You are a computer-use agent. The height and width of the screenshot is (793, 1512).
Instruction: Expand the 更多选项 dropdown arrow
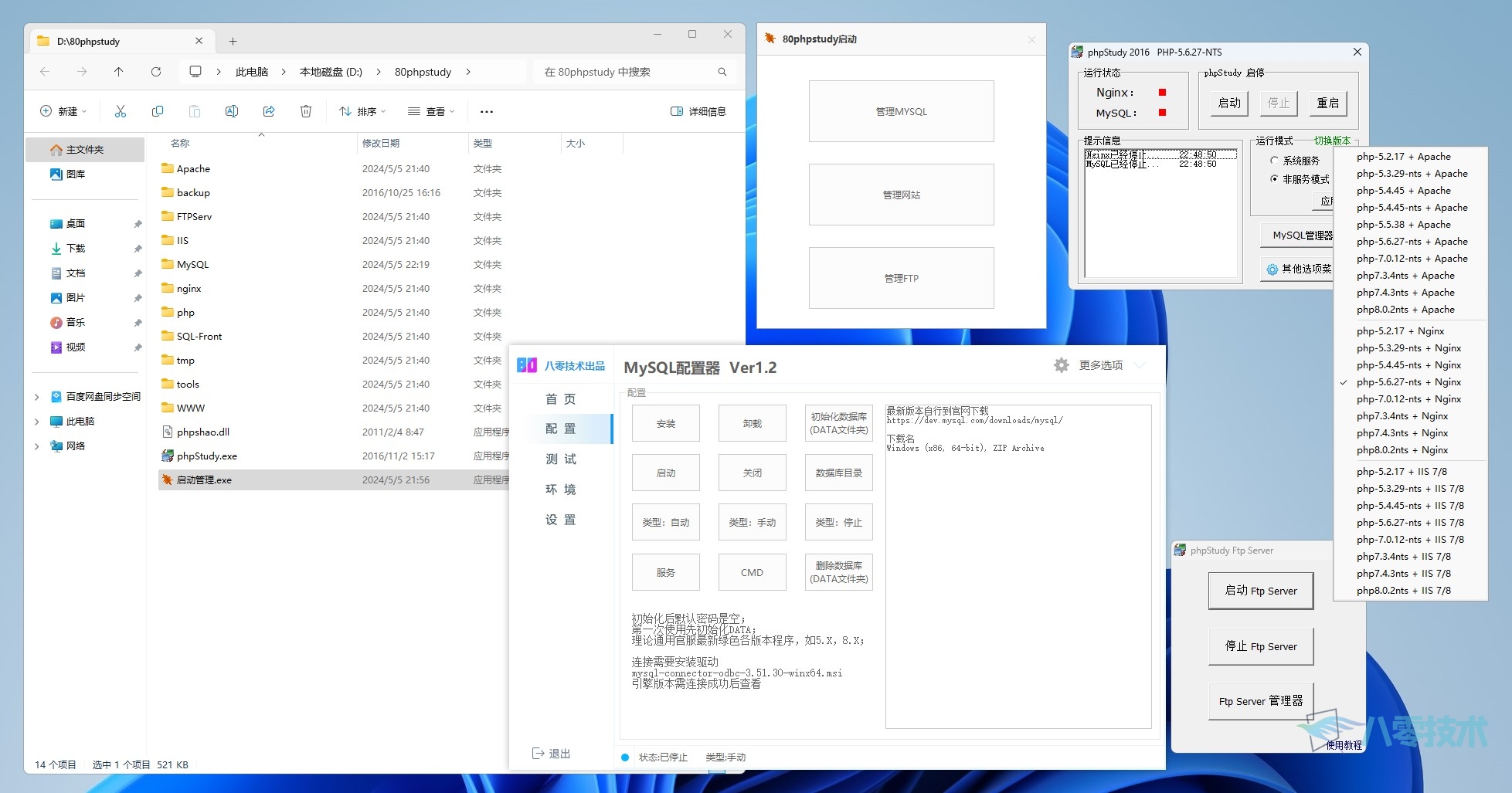1140,365
